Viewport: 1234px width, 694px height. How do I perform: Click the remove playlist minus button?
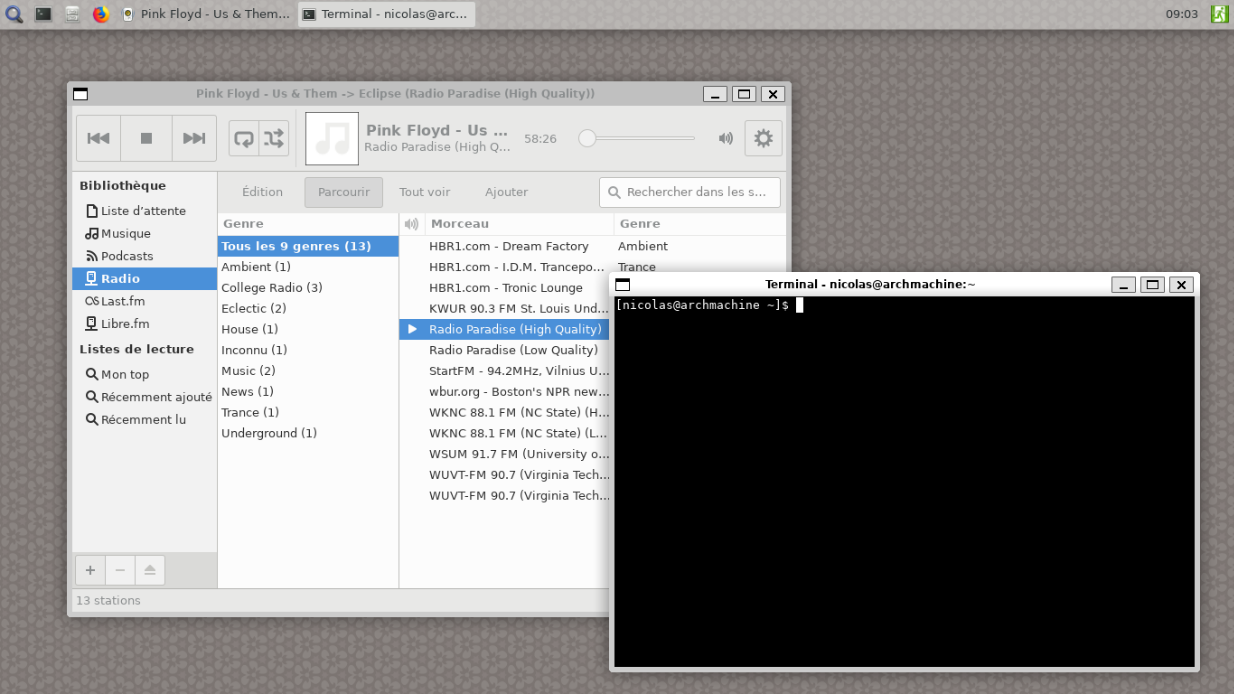120,570
